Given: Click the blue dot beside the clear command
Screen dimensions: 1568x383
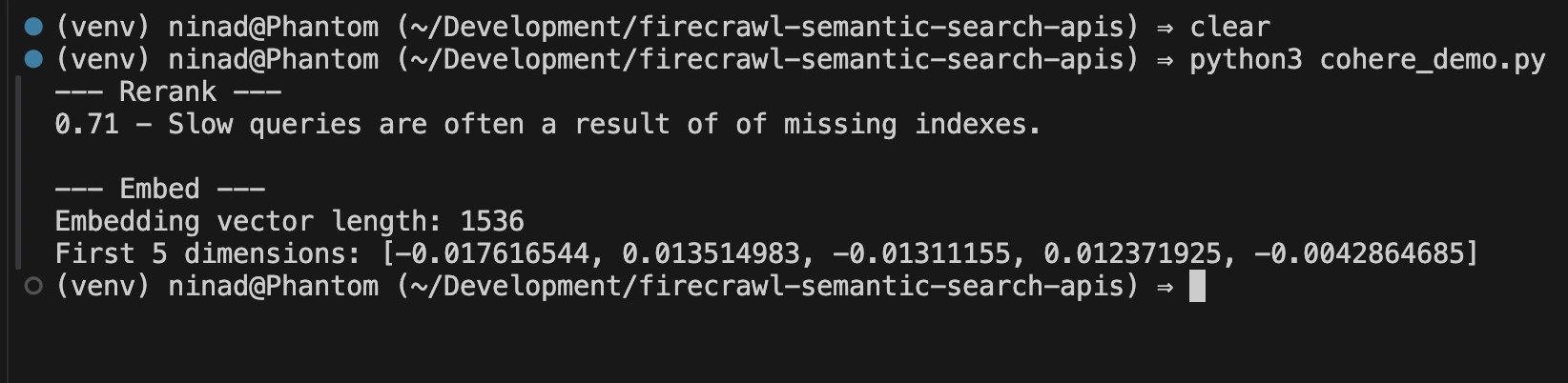Looking at the screenshot, I should (33, 27).
